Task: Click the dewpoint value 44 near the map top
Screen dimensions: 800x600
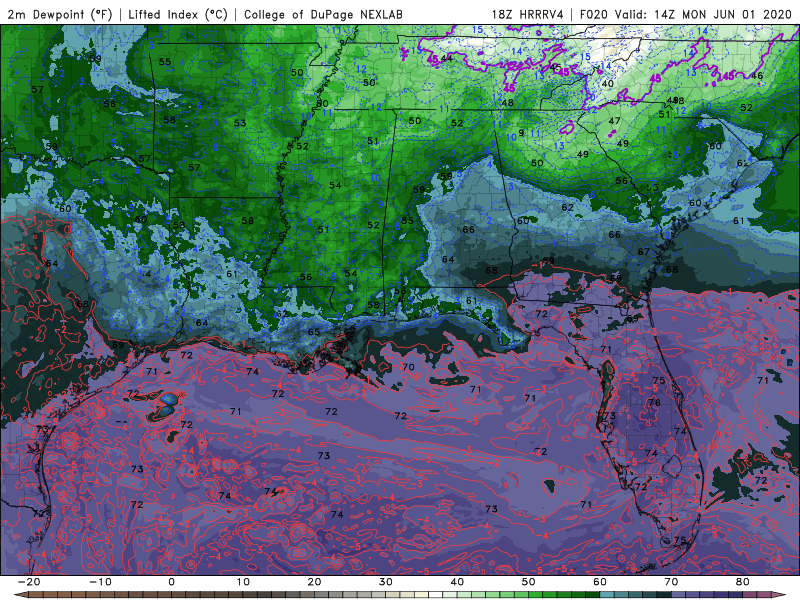Action: 446,58
